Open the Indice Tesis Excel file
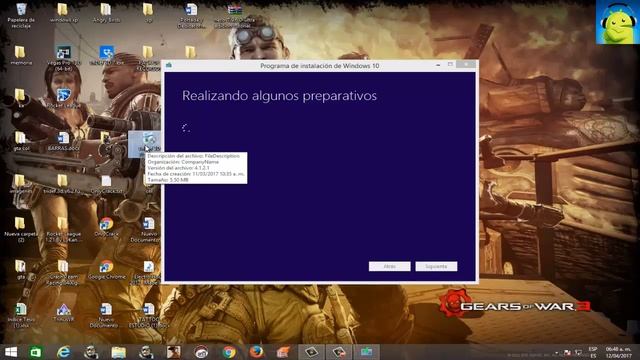Screen dimensions: 640x360 [21, 315]
